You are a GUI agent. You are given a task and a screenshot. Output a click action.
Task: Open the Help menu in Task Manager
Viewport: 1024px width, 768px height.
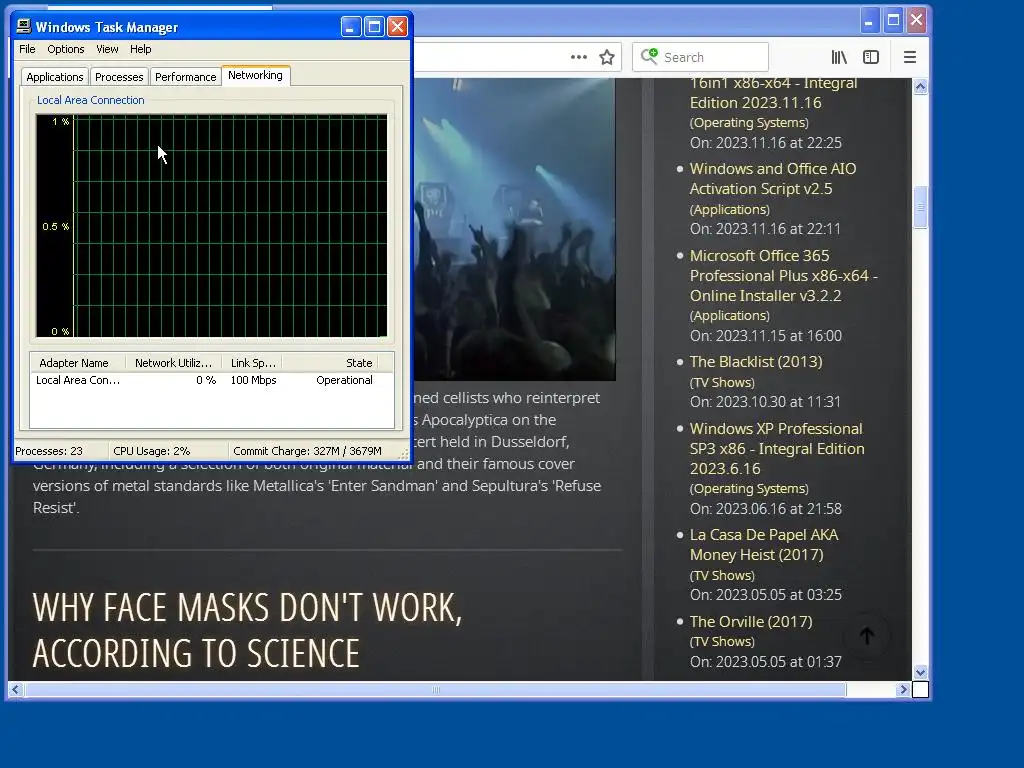[140, 49]
